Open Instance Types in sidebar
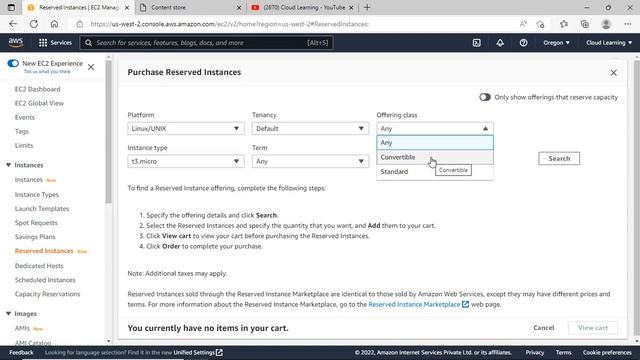This screenshot has height=360, width=640. [37, 195]
